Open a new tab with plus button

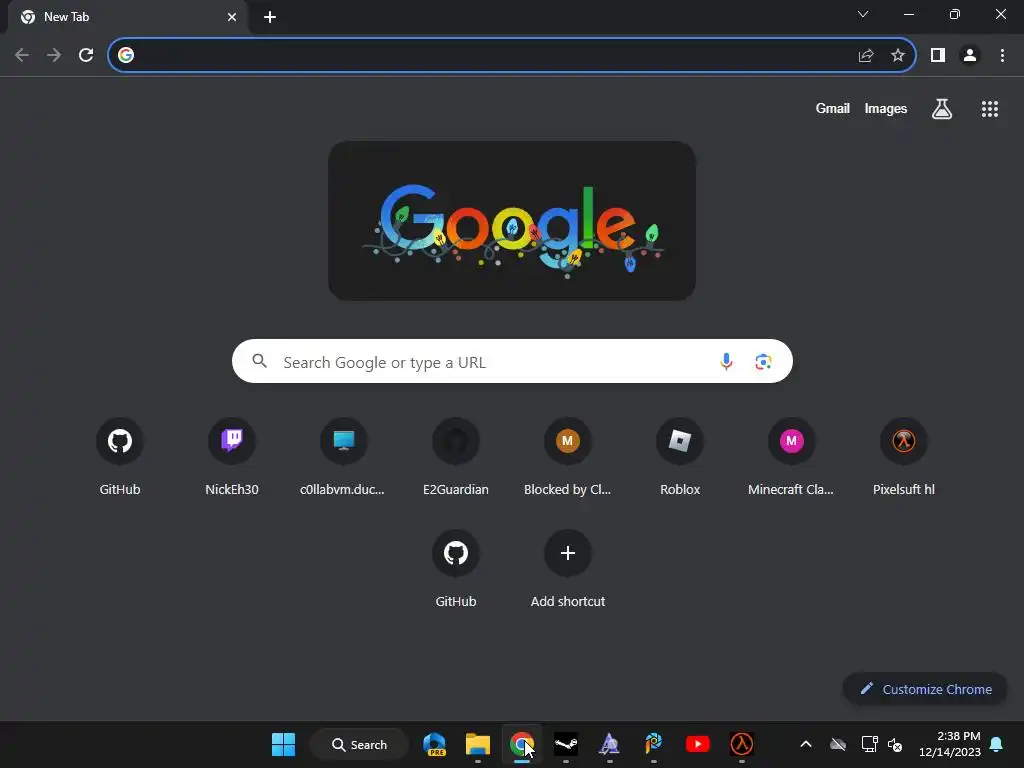click(x=270, y=17)
